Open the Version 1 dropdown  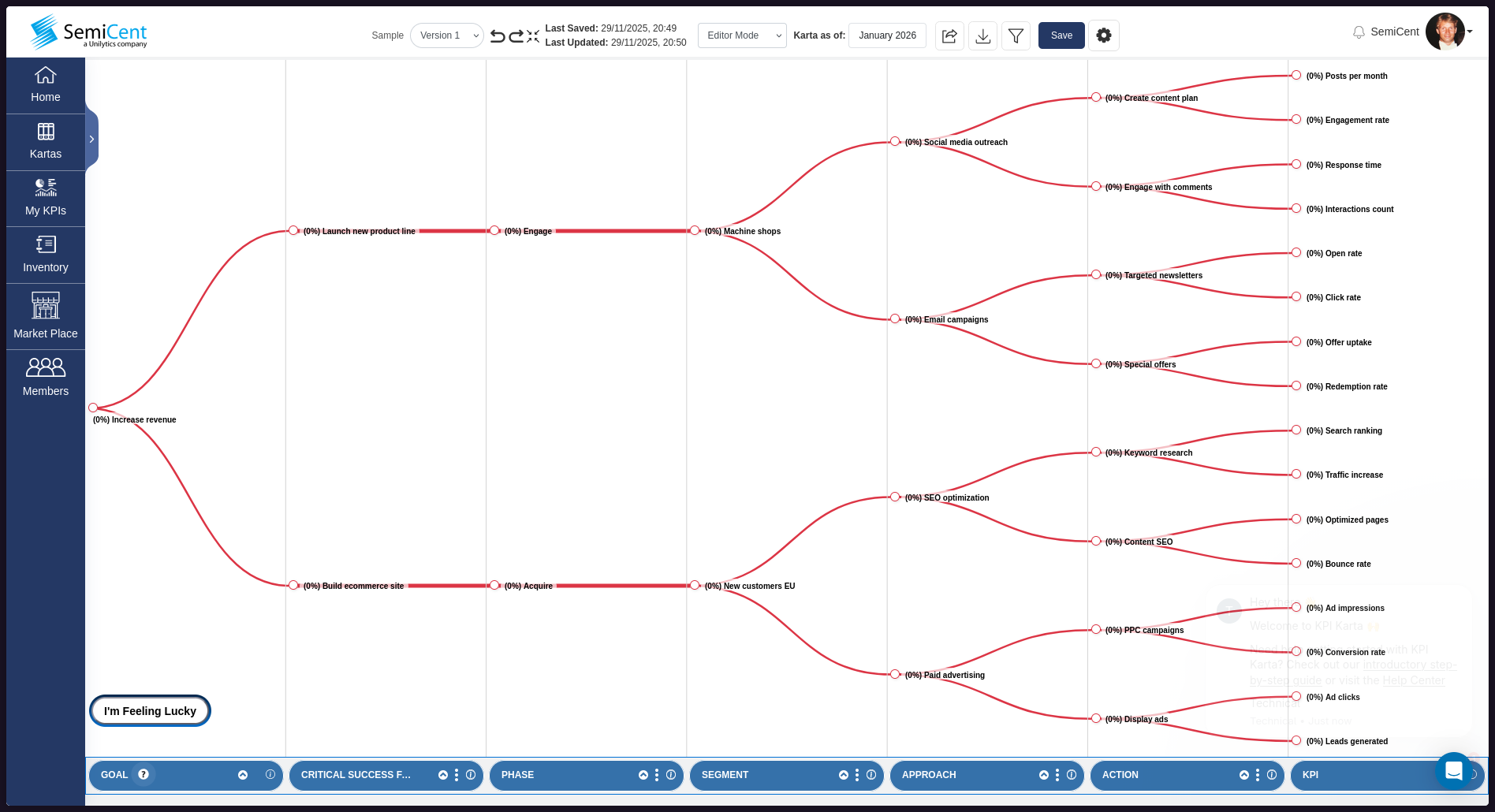click(446, 35)
